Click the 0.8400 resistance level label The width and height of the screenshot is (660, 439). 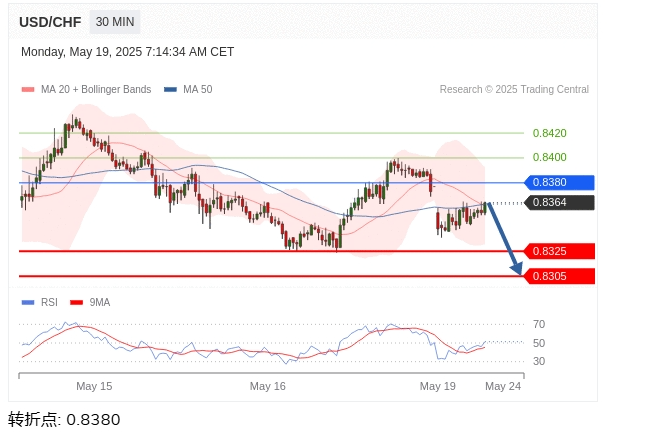tap(550, 157)
